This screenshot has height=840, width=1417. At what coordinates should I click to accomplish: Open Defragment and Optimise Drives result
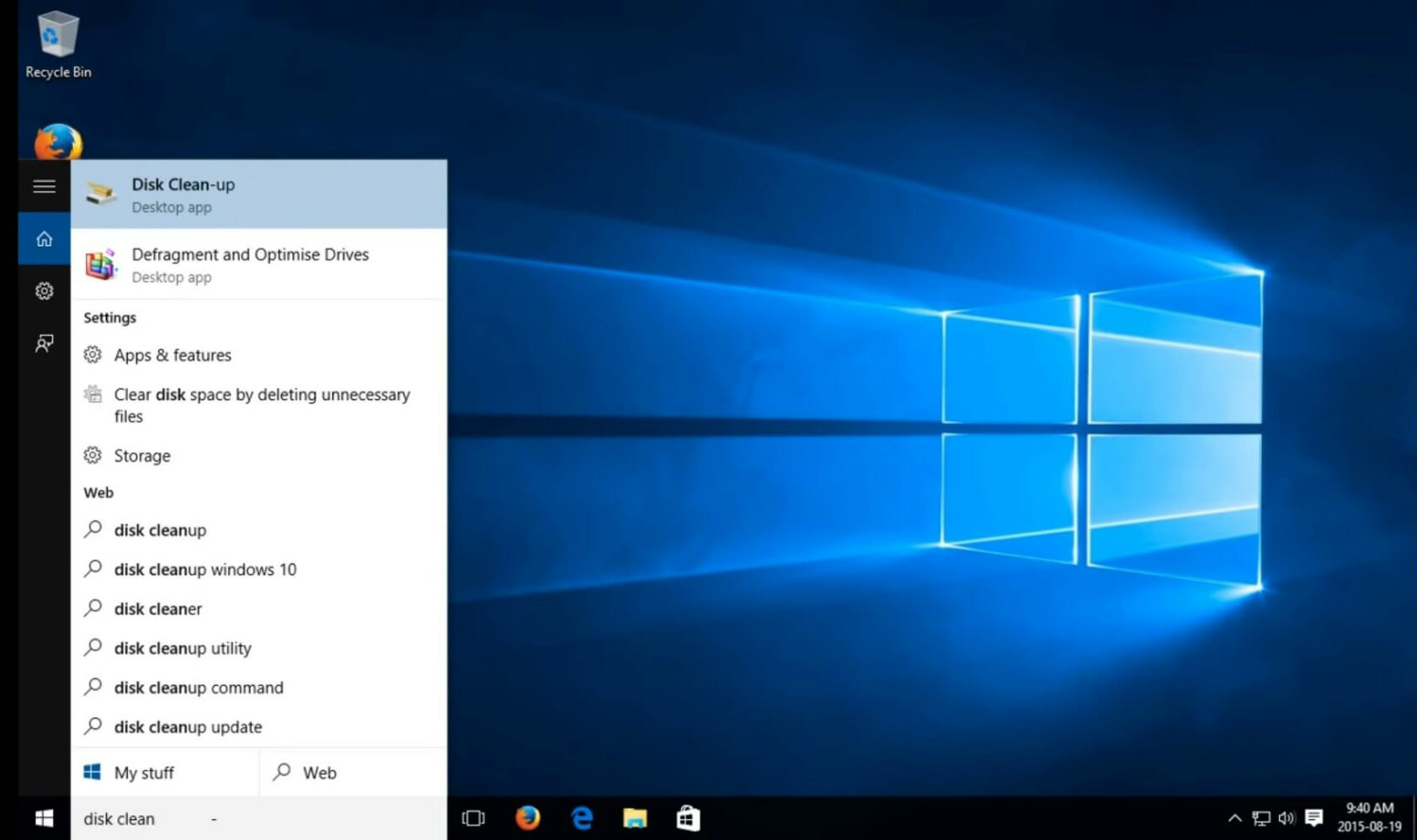click(x=258, y=264)
